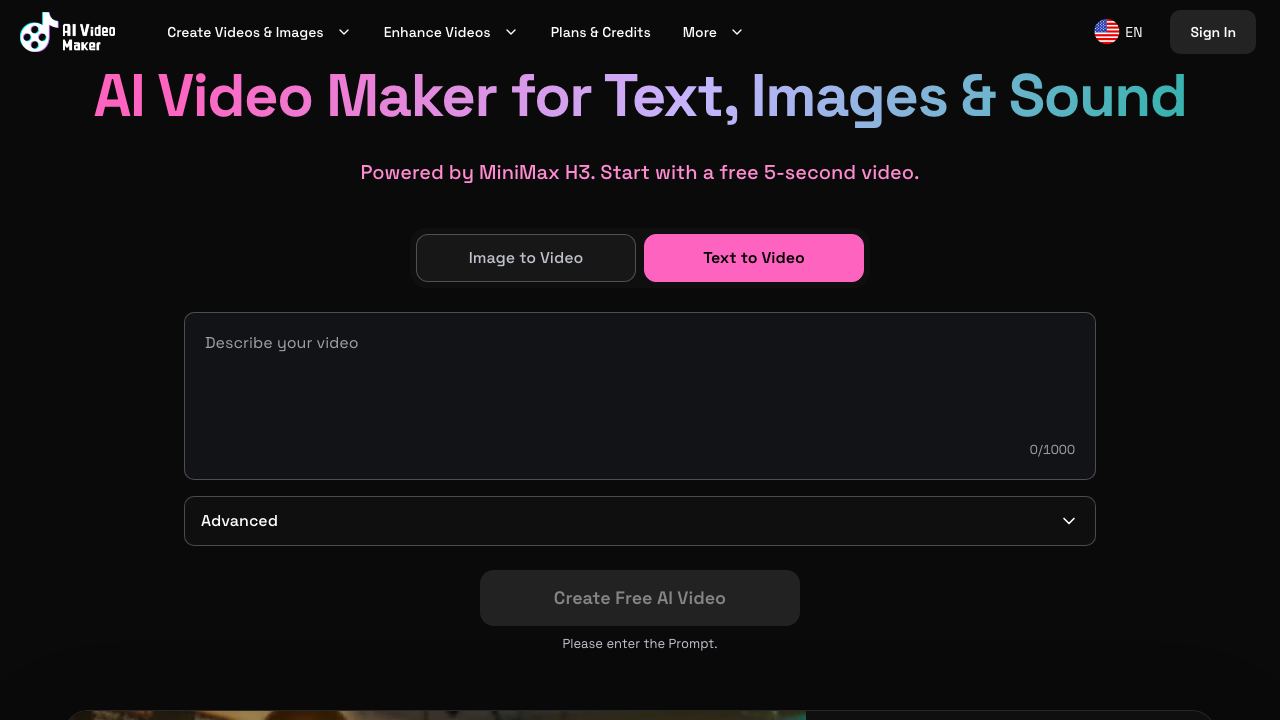Screen dimensions: 1280x720
Task: Click the Advanced chevron arrow
Action: pyautogui.click(x=1069, y=521)
